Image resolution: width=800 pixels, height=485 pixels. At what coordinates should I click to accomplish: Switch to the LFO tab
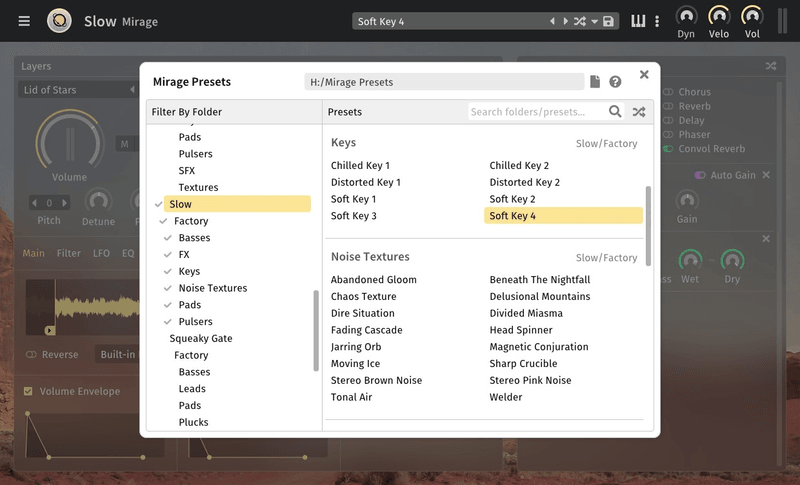pos(101,254)
